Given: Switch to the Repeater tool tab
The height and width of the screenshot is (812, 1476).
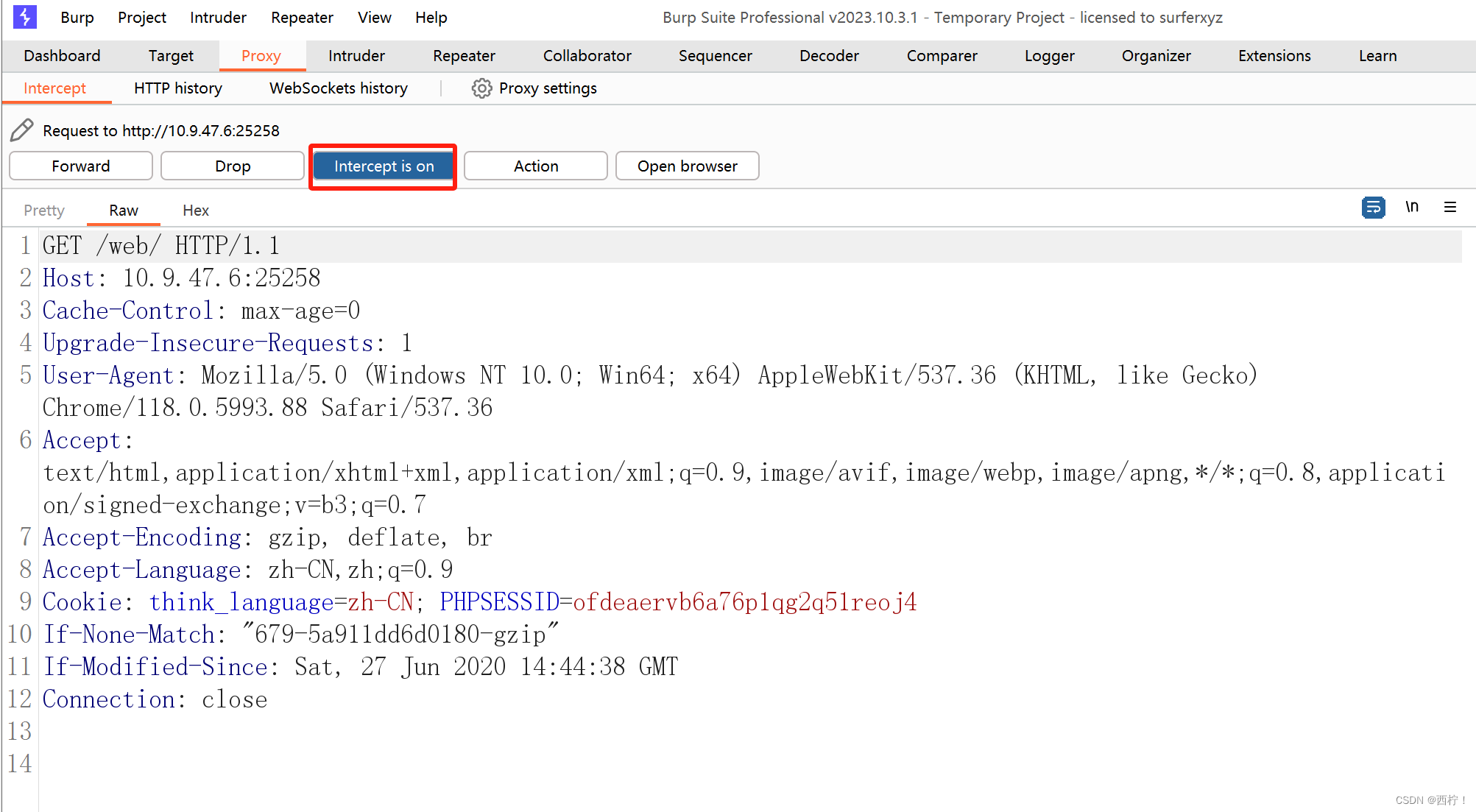Looking at the screenshot, I should click(464, 56).
